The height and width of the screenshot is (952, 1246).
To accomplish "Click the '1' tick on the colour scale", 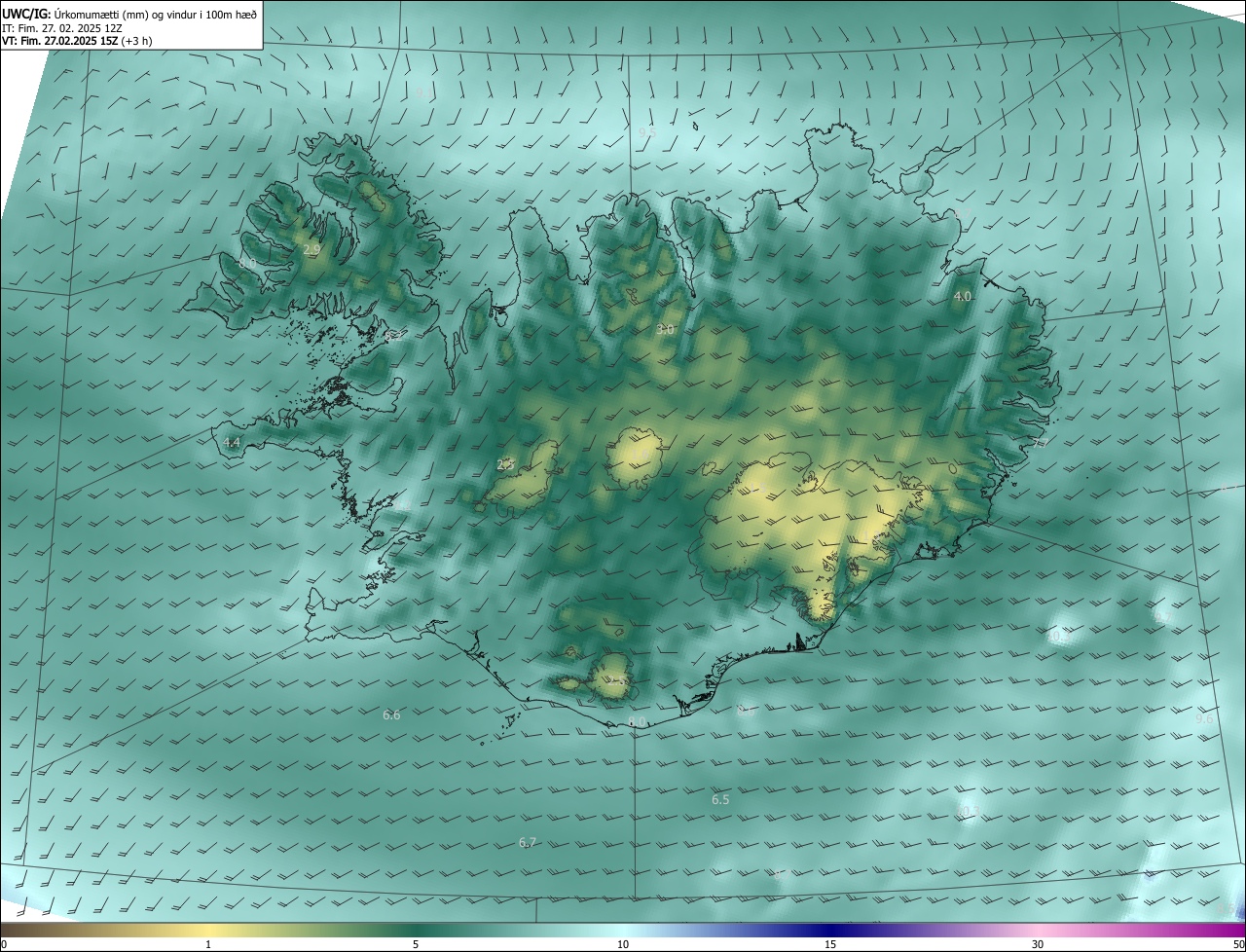I will (x=208, y=944).
